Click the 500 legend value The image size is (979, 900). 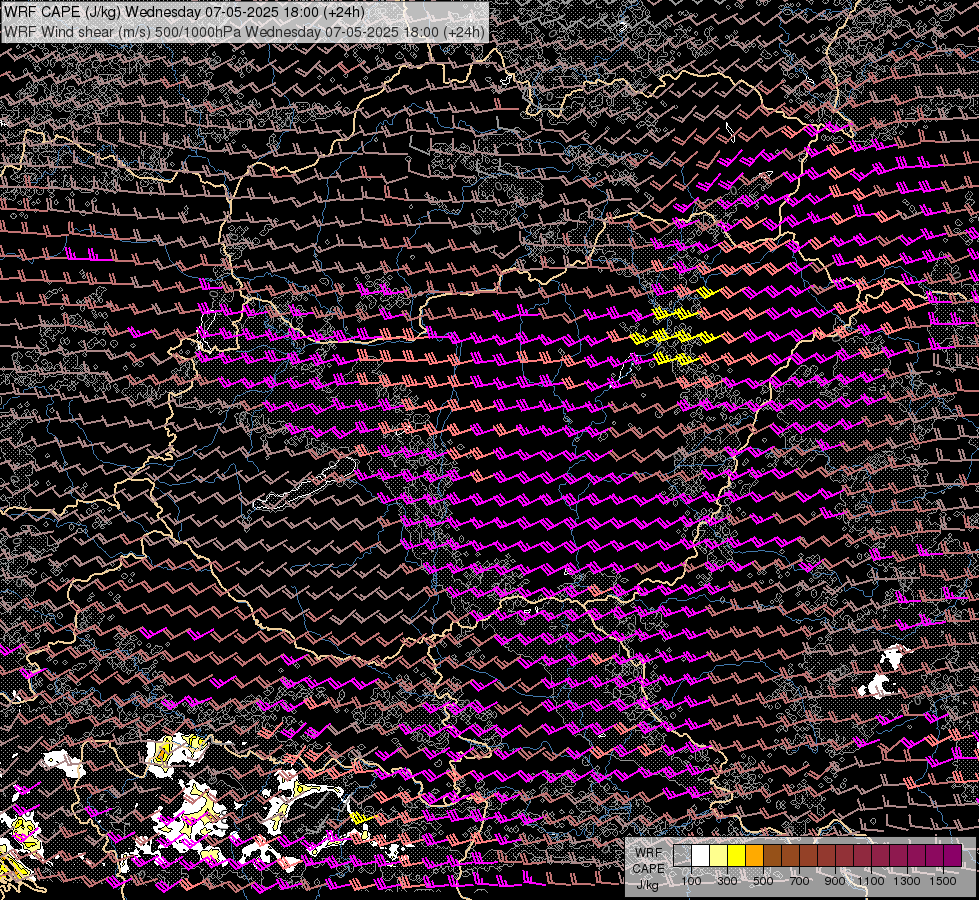763,881
